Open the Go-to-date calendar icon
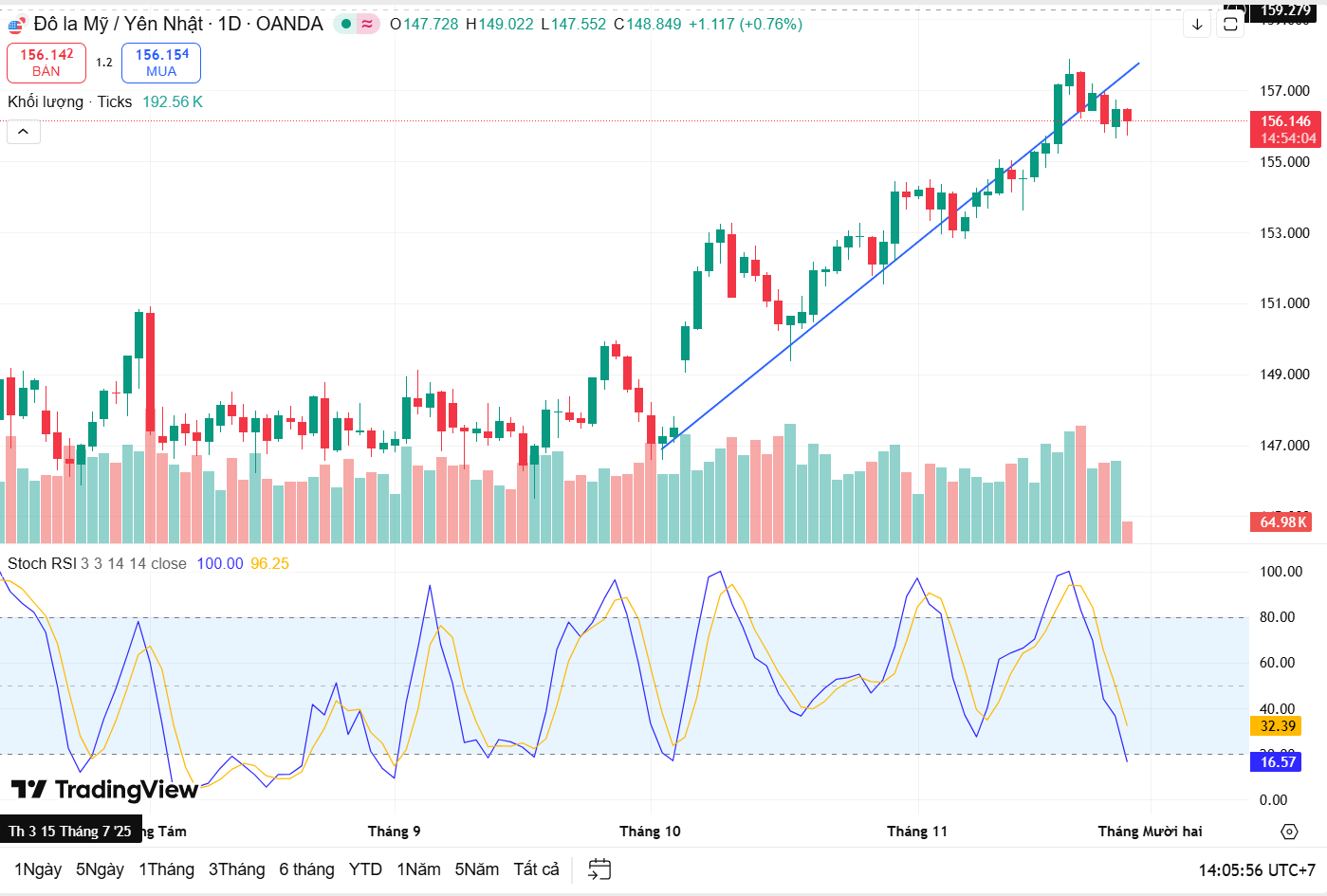Viewport: 1327px width, 896px height. point(599,869)
